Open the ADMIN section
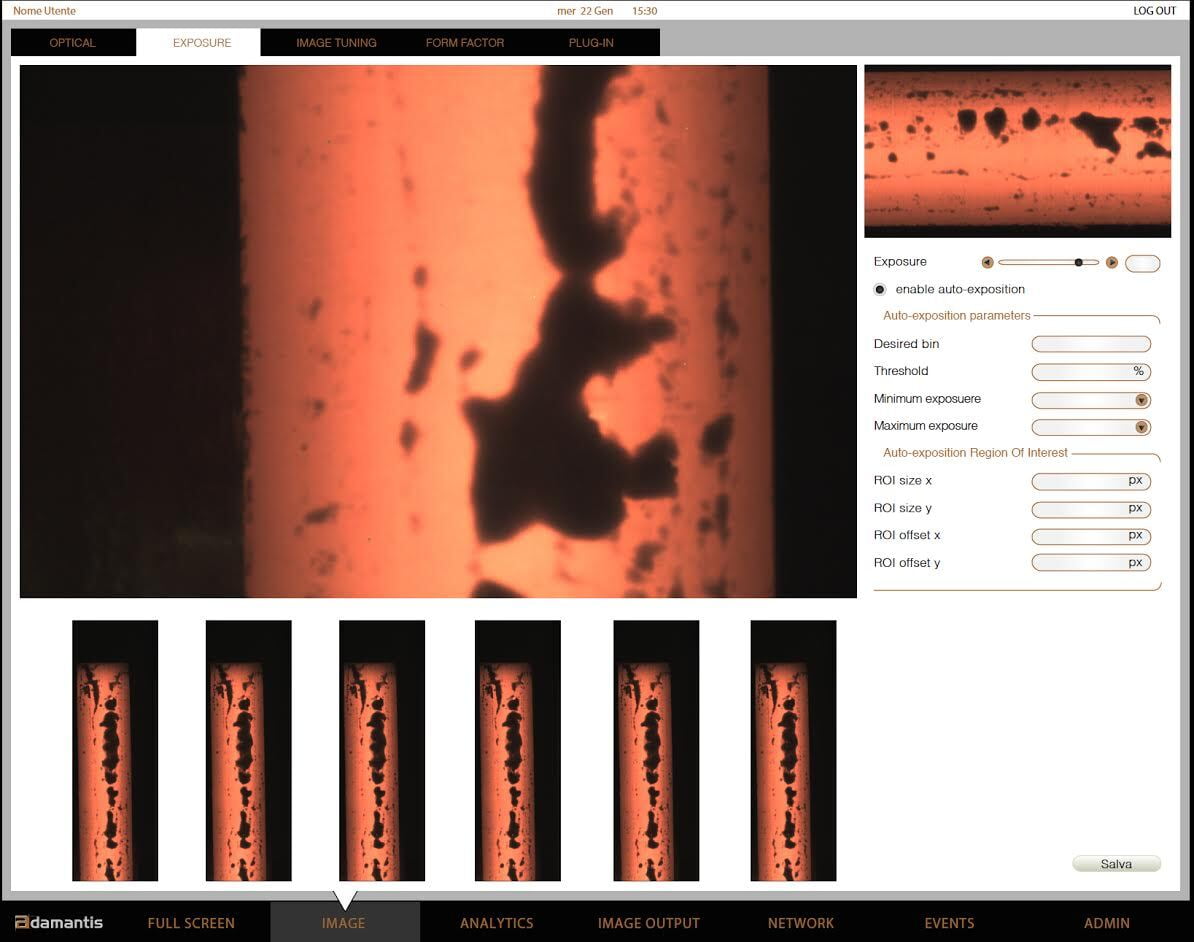The image size is (1194, 942). [x=1106, y=923]
